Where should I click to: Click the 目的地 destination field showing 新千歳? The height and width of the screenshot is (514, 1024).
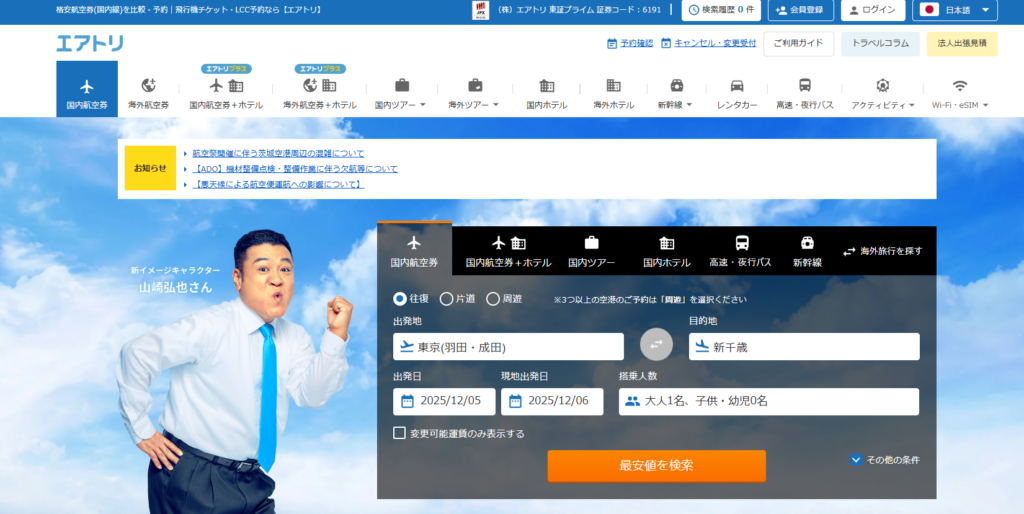pyautogui.click(x=804, y=347)
